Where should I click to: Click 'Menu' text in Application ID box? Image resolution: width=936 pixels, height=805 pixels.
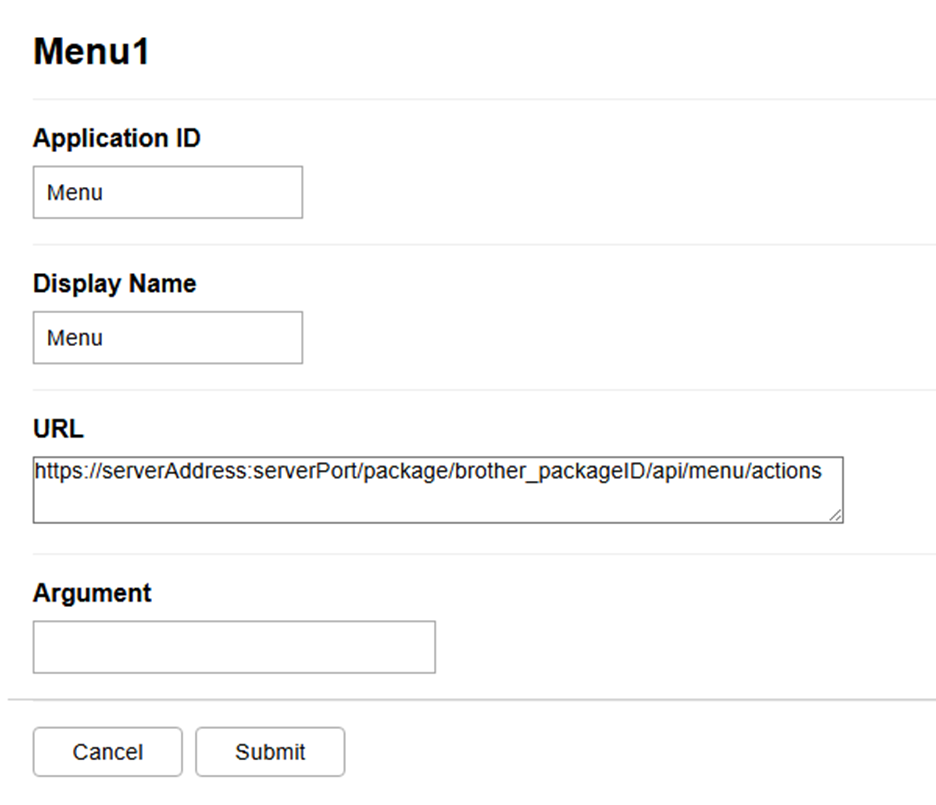pyautogui.click(x=75, y=193)
